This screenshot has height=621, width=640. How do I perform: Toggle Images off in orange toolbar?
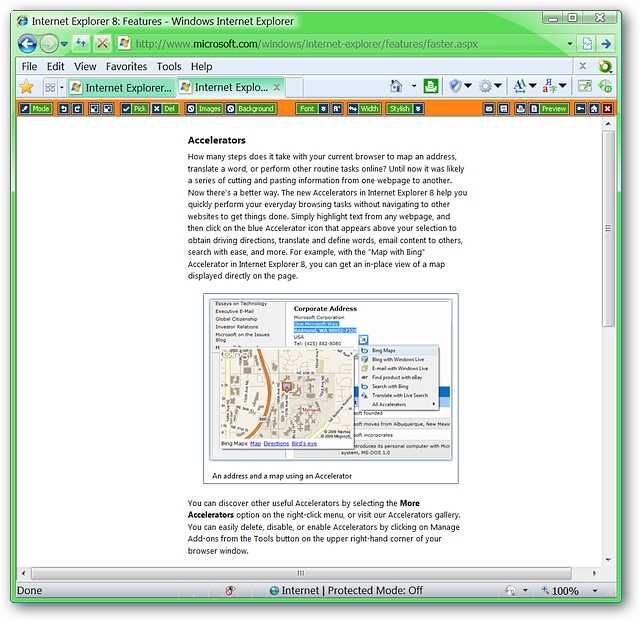(204, 109)
